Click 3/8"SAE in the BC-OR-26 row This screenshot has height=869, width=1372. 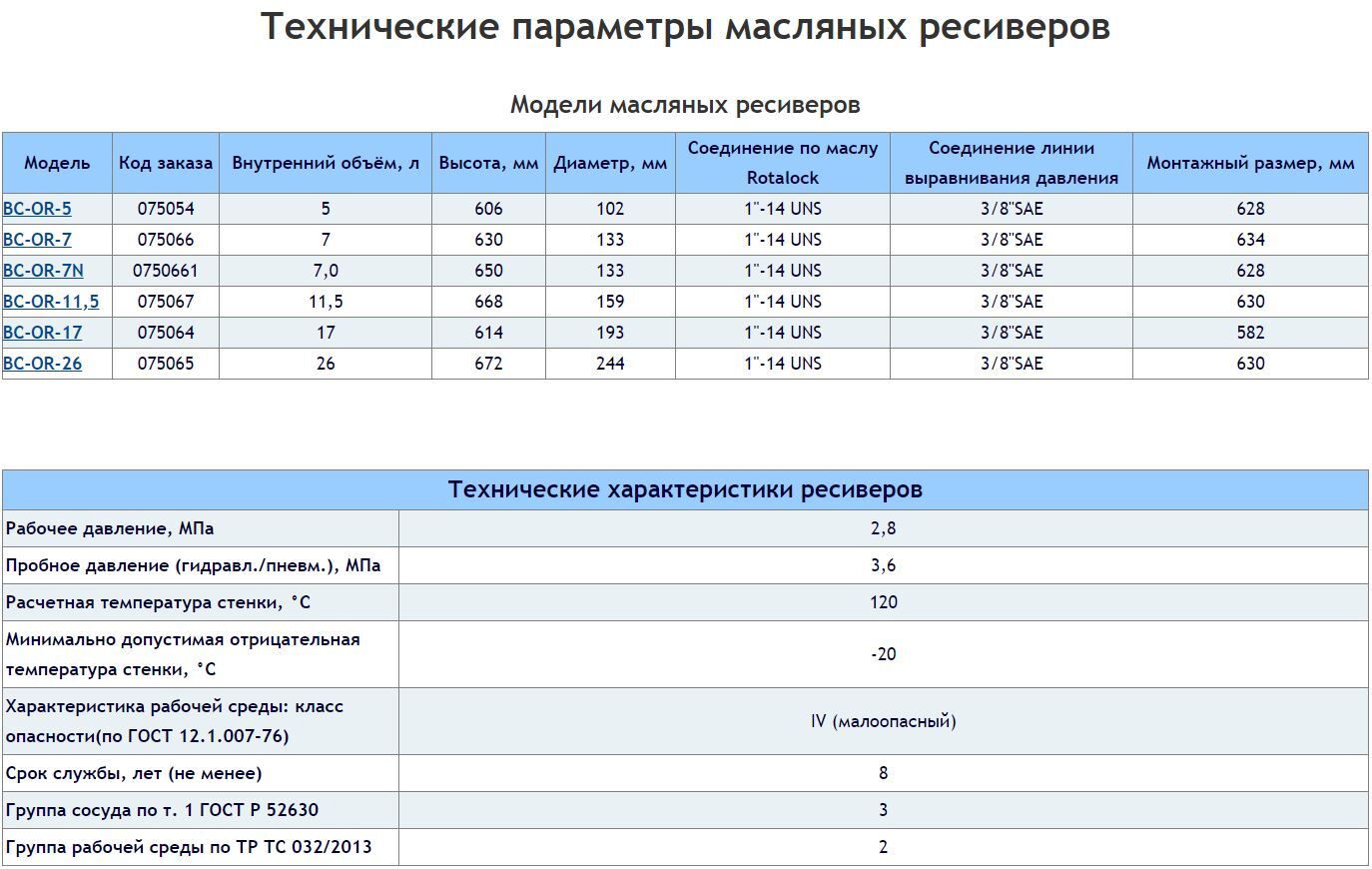(x=1012, y=364)
